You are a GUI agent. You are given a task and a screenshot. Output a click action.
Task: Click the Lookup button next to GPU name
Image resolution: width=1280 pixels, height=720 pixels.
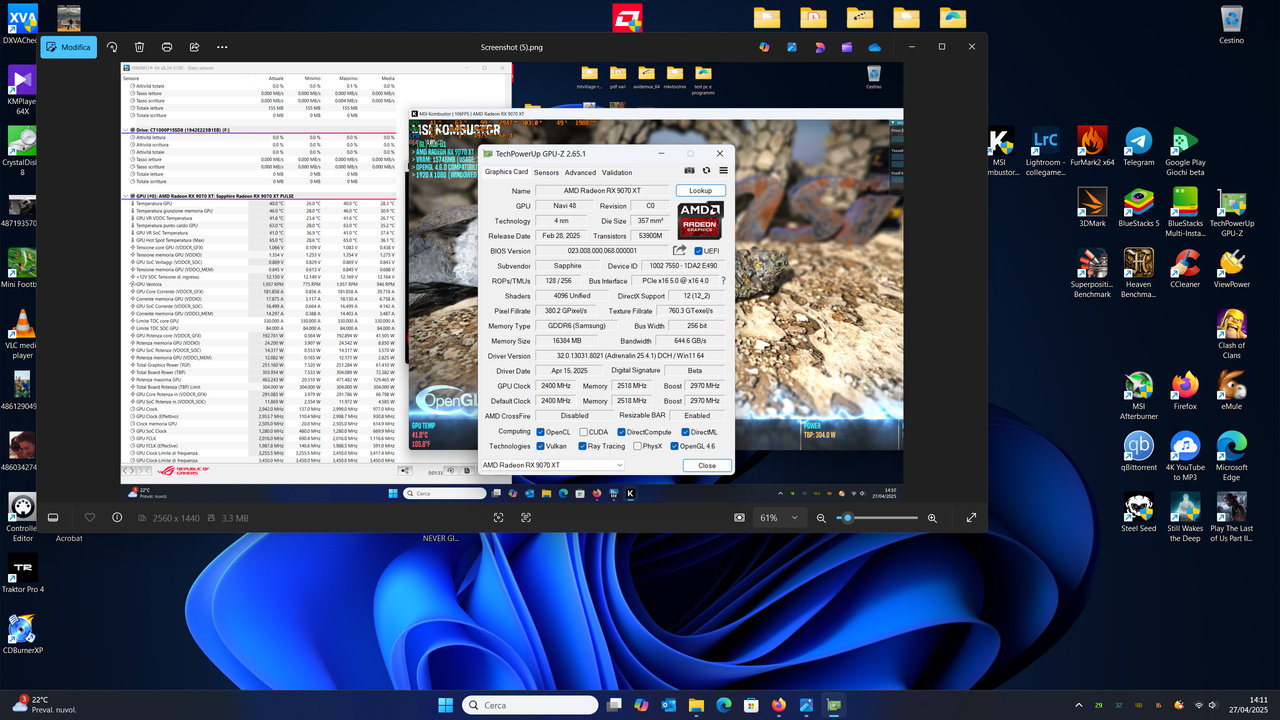pos(700,190)
